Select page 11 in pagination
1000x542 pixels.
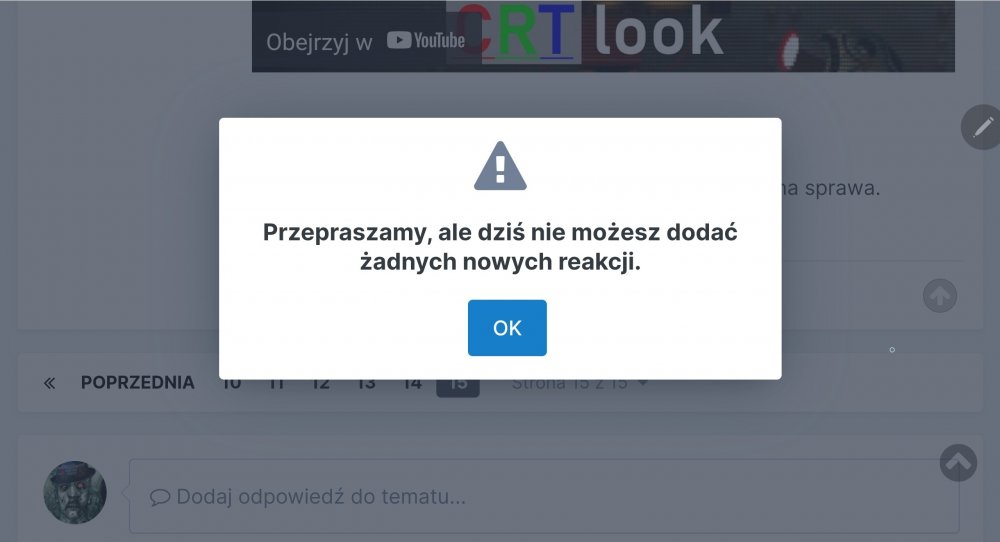[x=276, y=386]
